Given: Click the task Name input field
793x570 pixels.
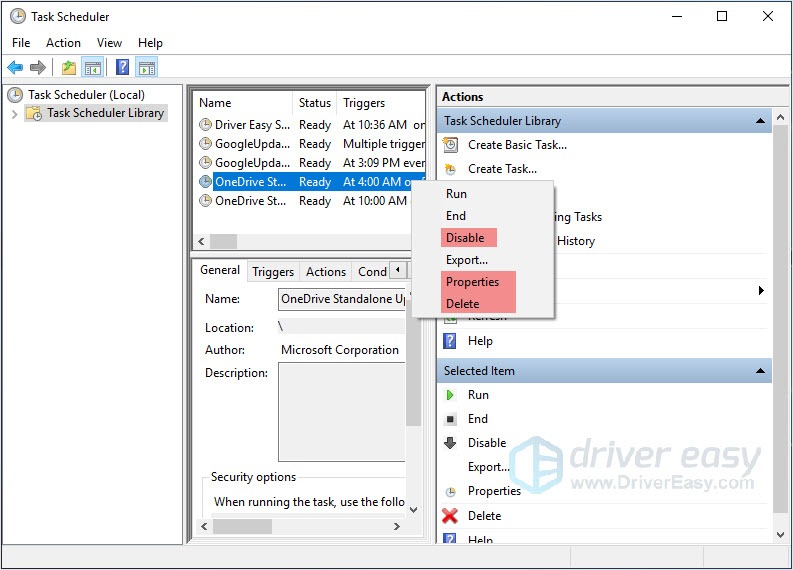Looking at the screenshot, I should [x=343, y=299].
